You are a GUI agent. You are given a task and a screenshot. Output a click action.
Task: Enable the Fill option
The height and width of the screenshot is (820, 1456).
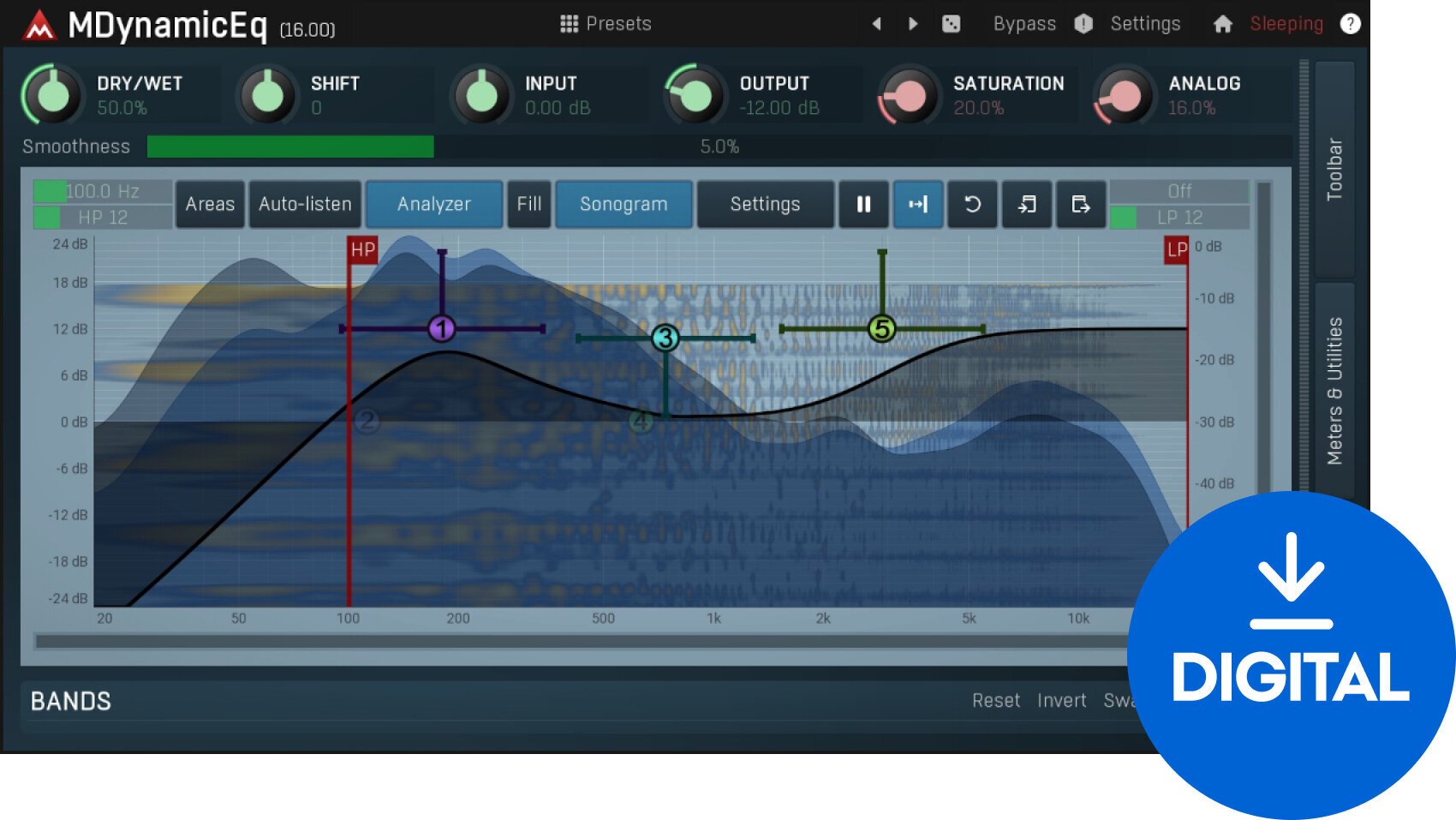tap(529, 204)
